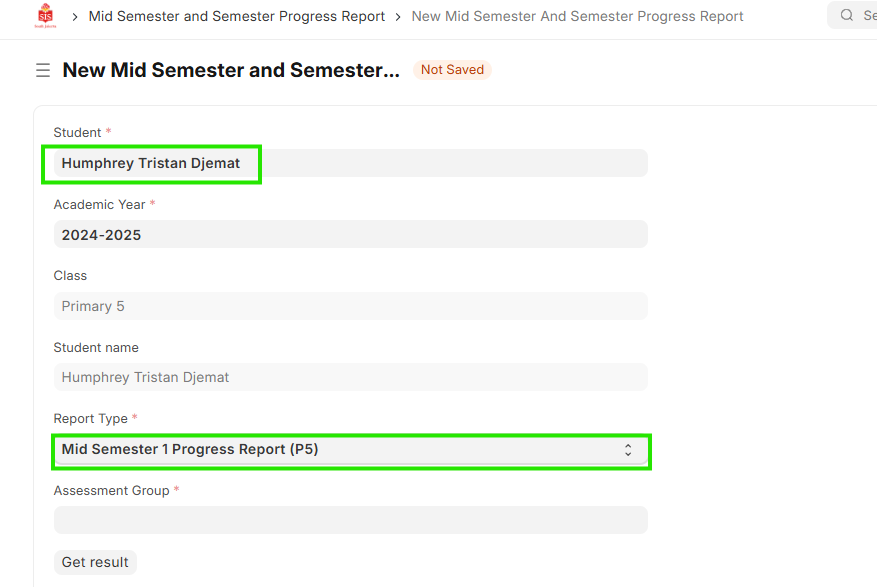Open the Report Type dropdown
The image size is (877, 587).
(350, 450)
